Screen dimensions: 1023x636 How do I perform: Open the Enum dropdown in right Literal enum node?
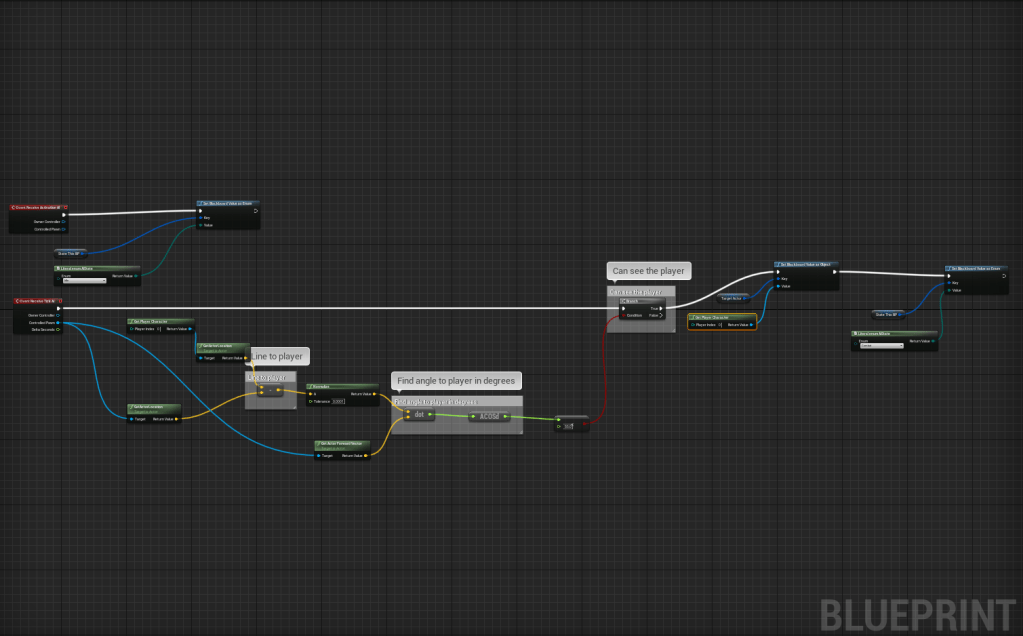(x=881, y=346)
